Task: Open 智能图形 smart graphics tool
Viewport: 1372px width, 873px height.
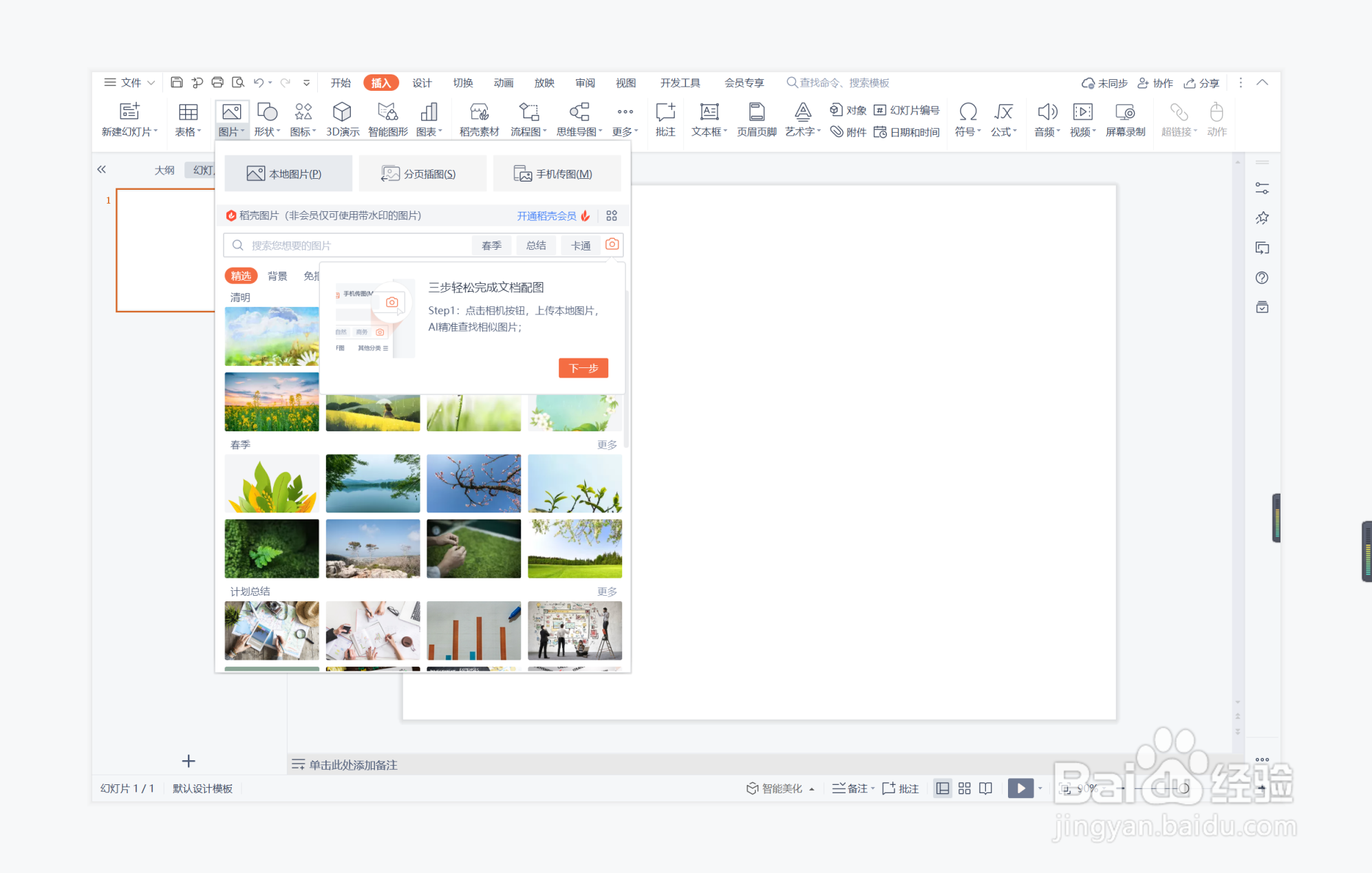Action: click(388, 120)
